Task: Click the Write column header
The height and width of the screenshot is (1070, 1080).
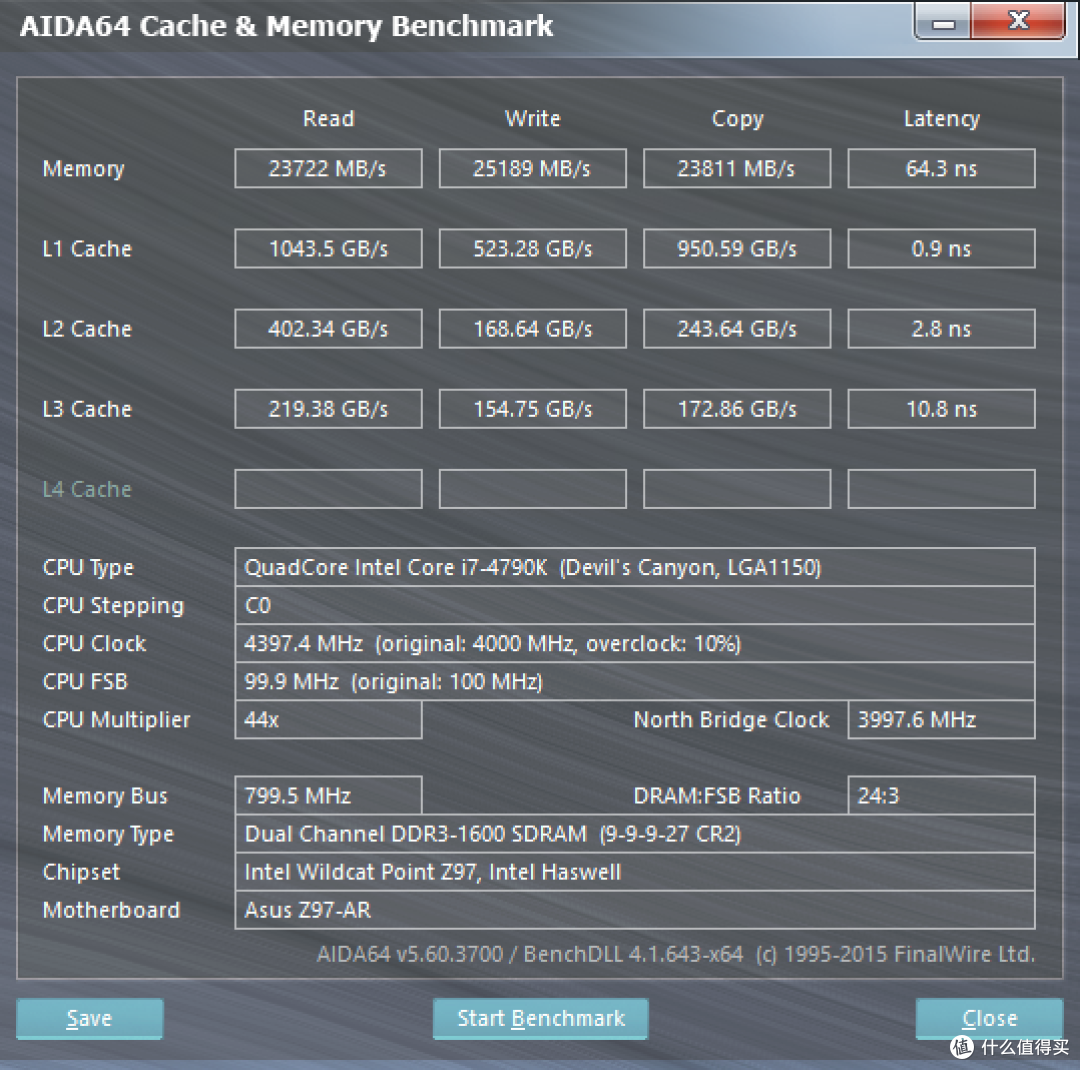Action: tap(532, 119)
